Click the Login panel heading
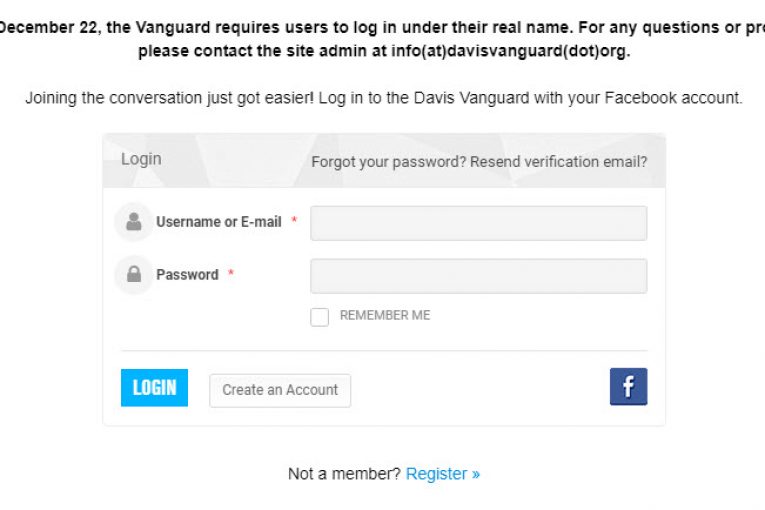Screen dimensions: 765x510 point(141,159)
